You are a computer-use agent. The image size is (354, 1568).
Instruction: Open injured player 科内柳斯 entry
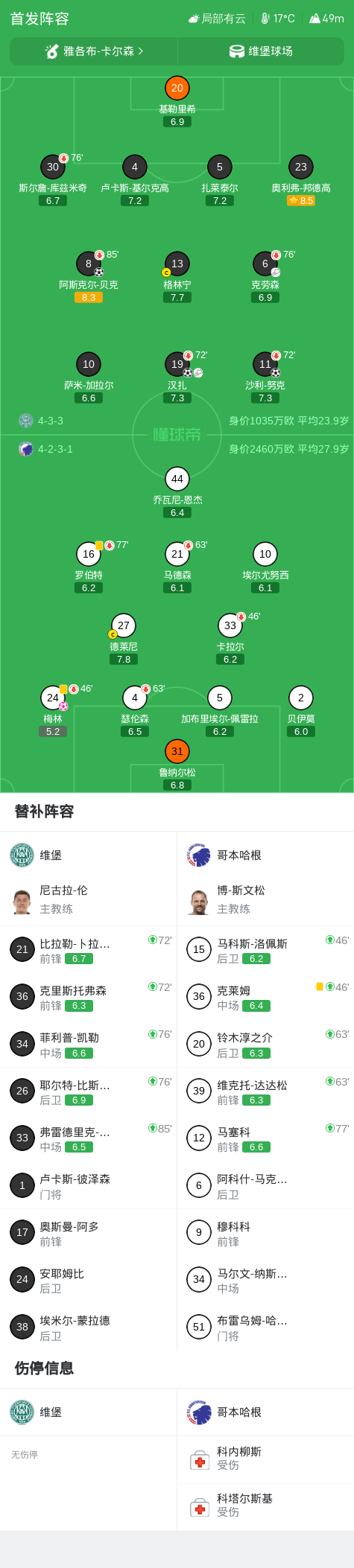(x=265, y=1459)
